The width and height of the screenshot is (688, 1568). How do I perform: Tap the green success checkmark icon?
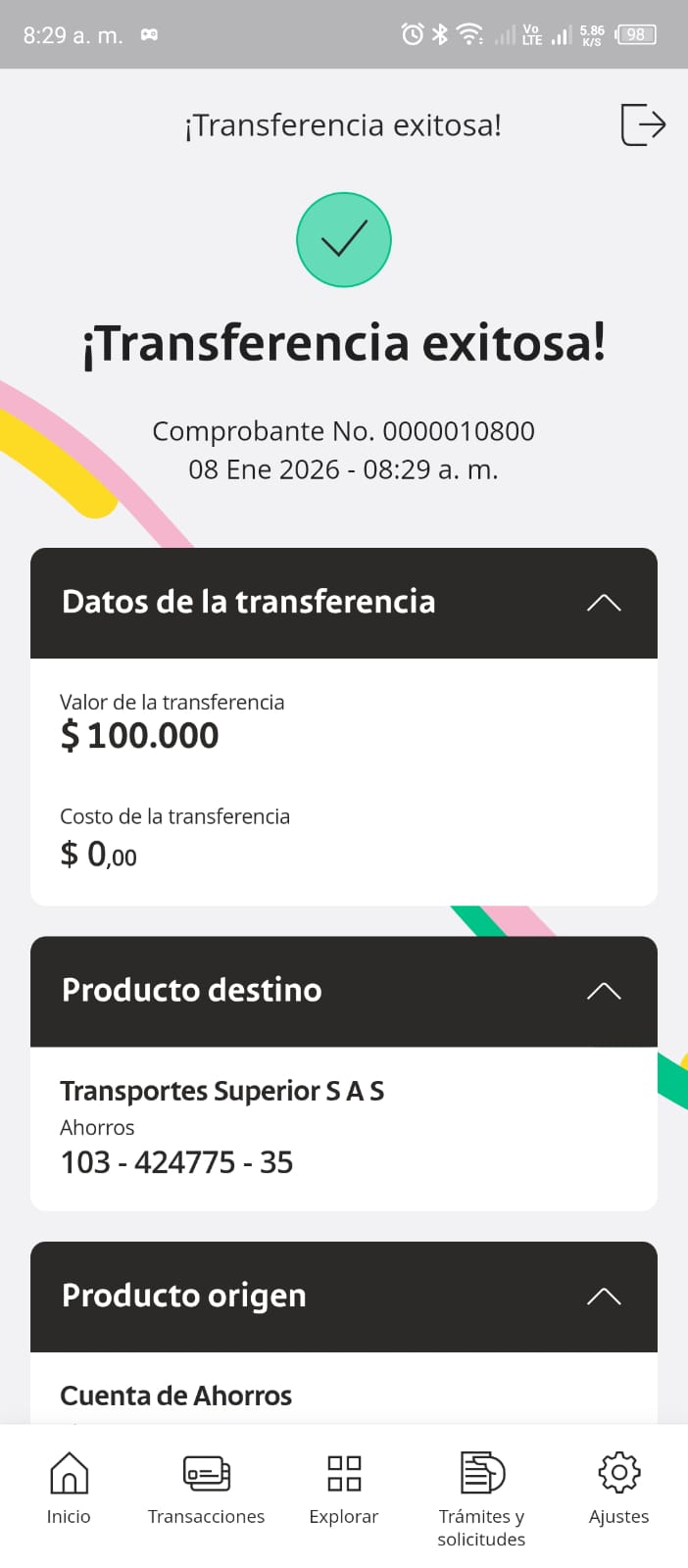[344, 240]
